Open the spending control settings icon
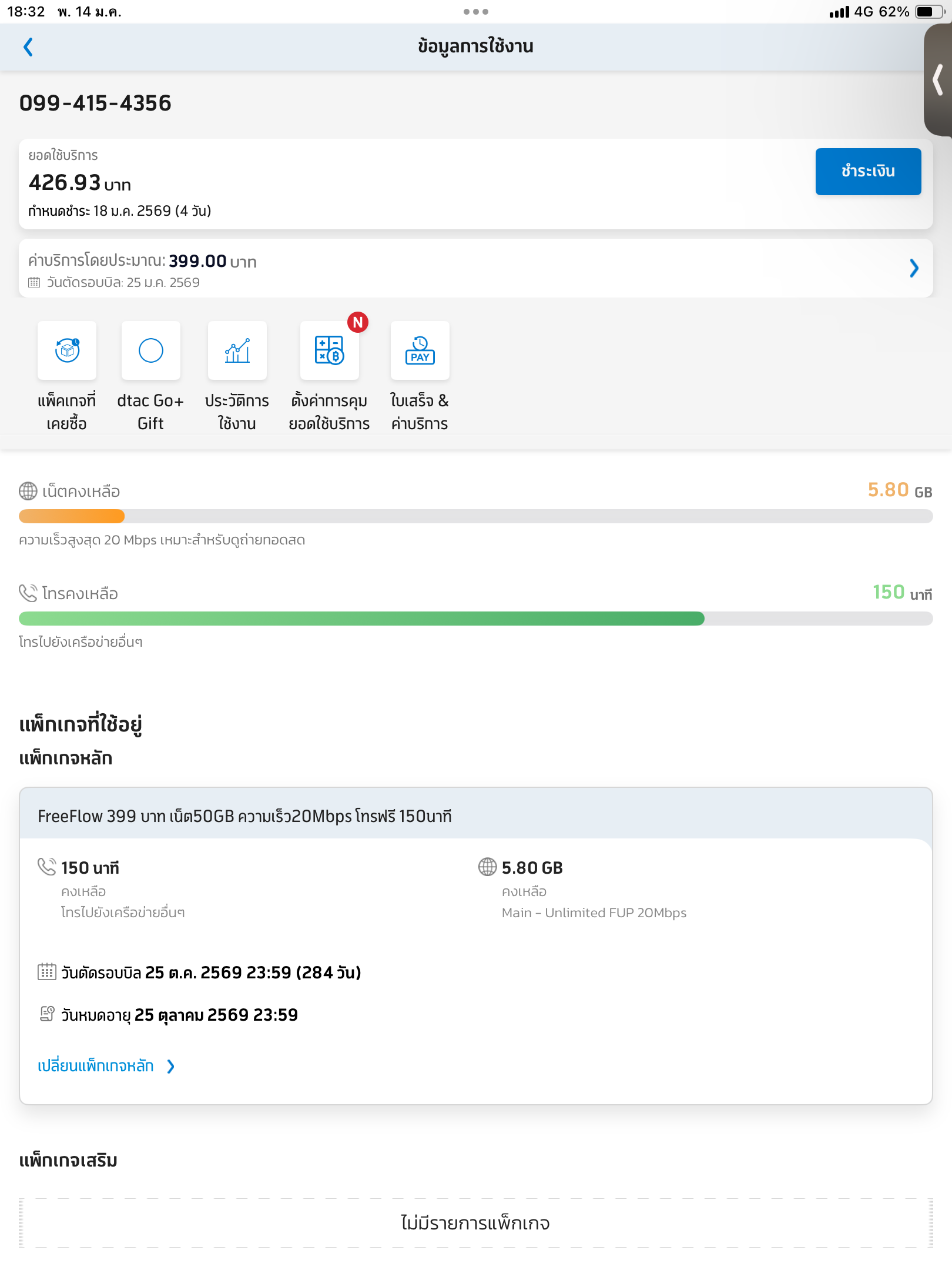Viewport: 952px width, 1270px height. tap(329, 351)
